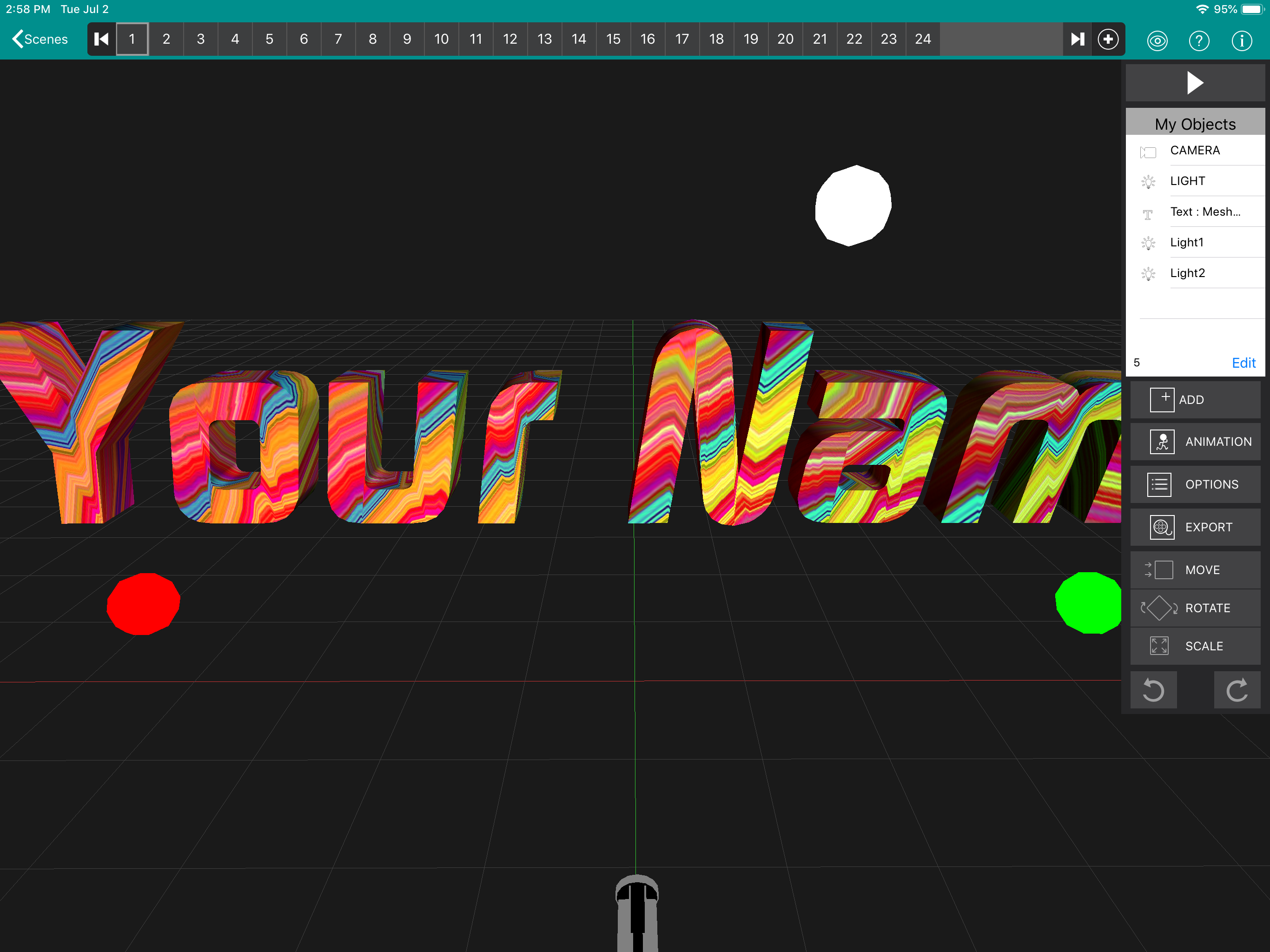Open the ANIMATION menu
Screen dimensions: 1270x952
[1195, 442]
